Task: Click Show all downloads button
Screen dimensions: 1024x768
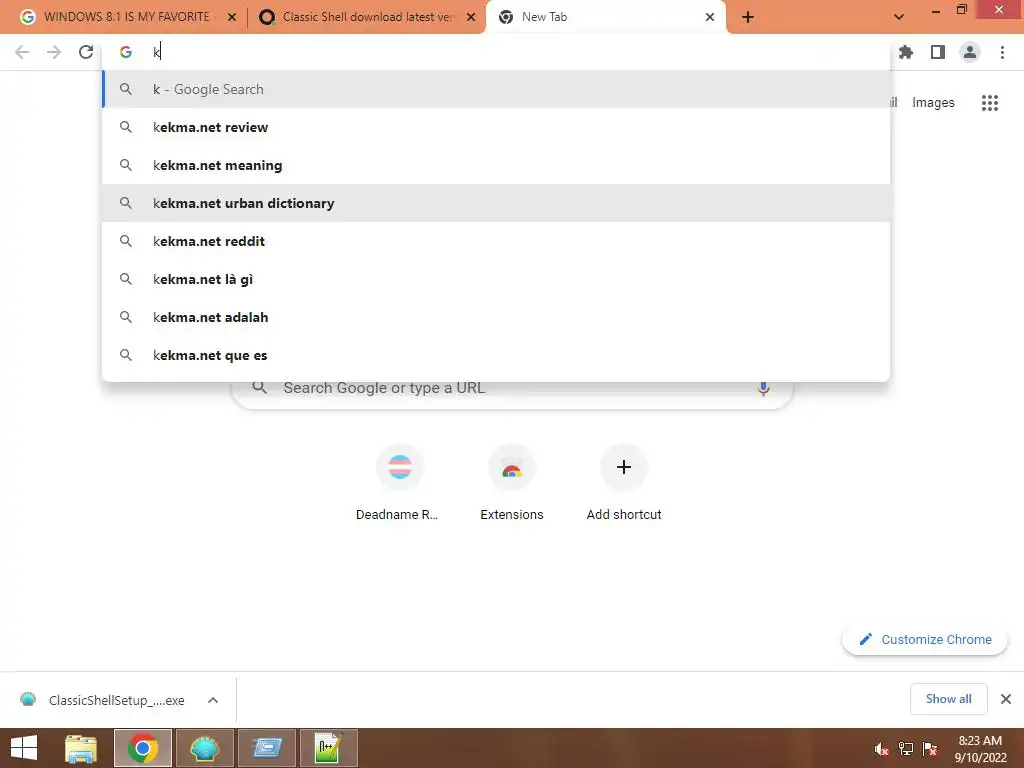Action: (948, 699)
